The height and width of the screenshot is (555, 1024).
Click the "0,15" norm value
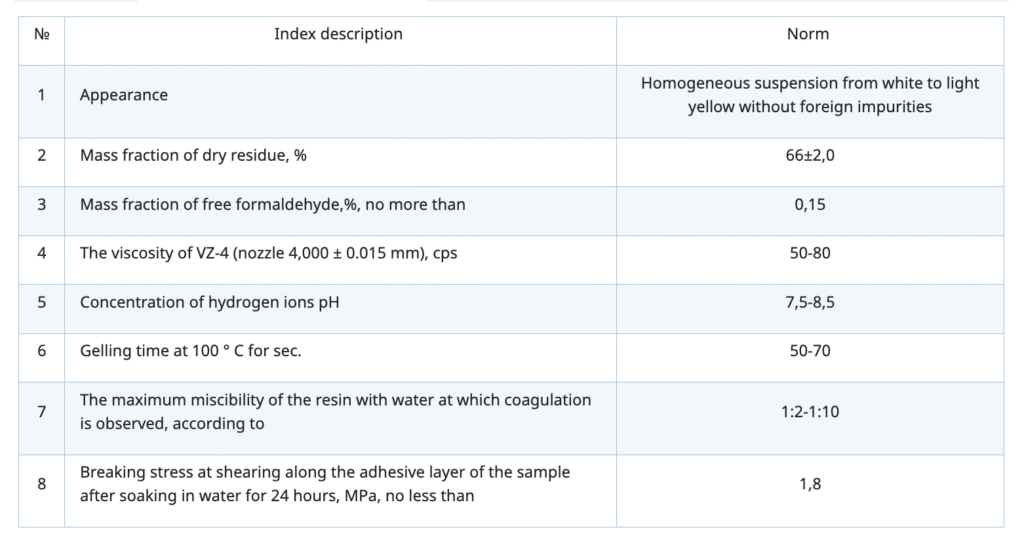tap(809, 204)
